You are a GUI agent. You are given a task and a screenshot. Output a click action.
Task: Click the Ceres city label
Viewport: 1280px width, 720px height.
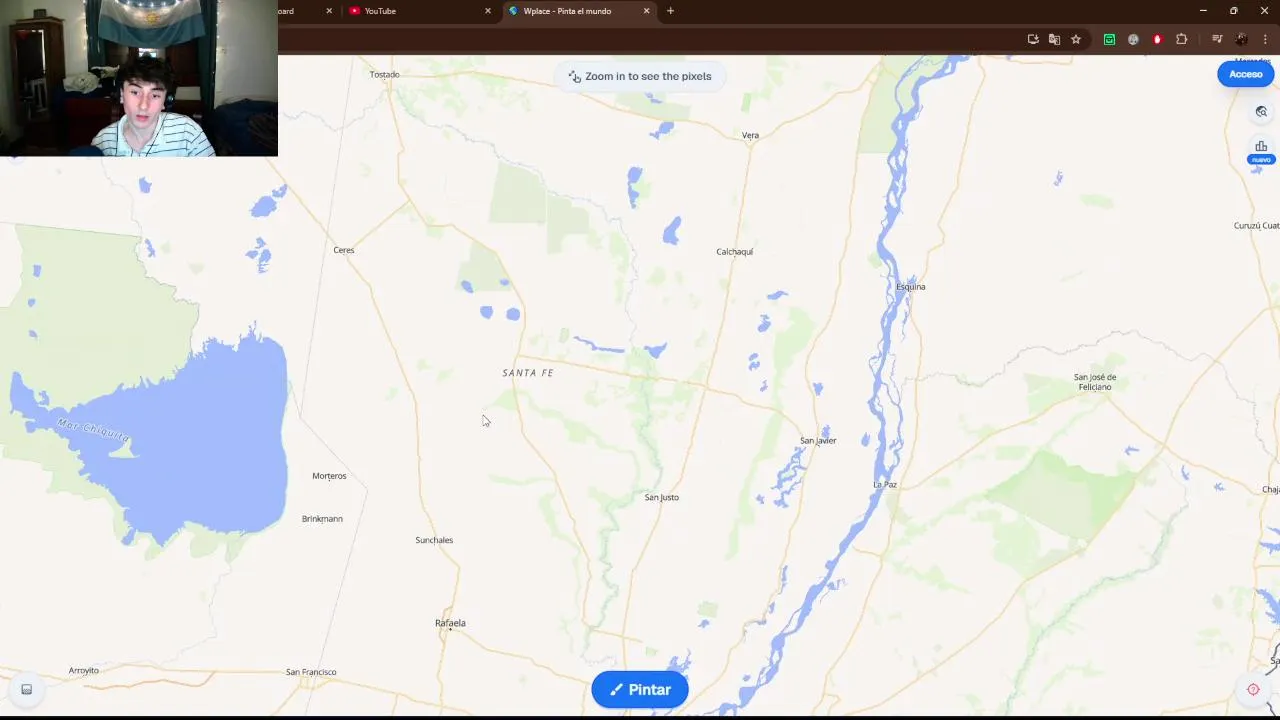[x=344, y=250]
